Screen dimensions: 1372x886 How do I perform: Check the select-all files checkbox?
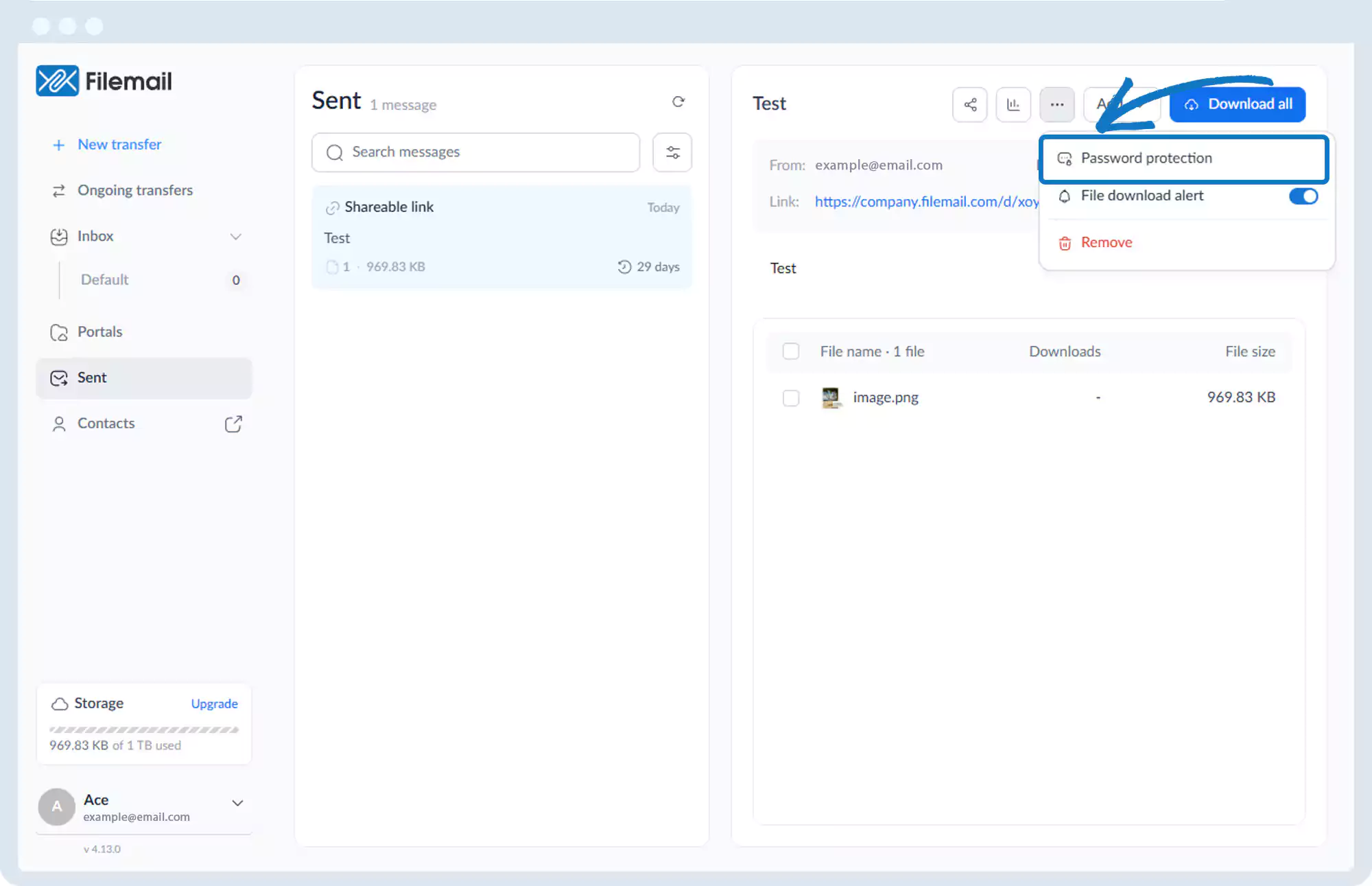pos(791,351)
